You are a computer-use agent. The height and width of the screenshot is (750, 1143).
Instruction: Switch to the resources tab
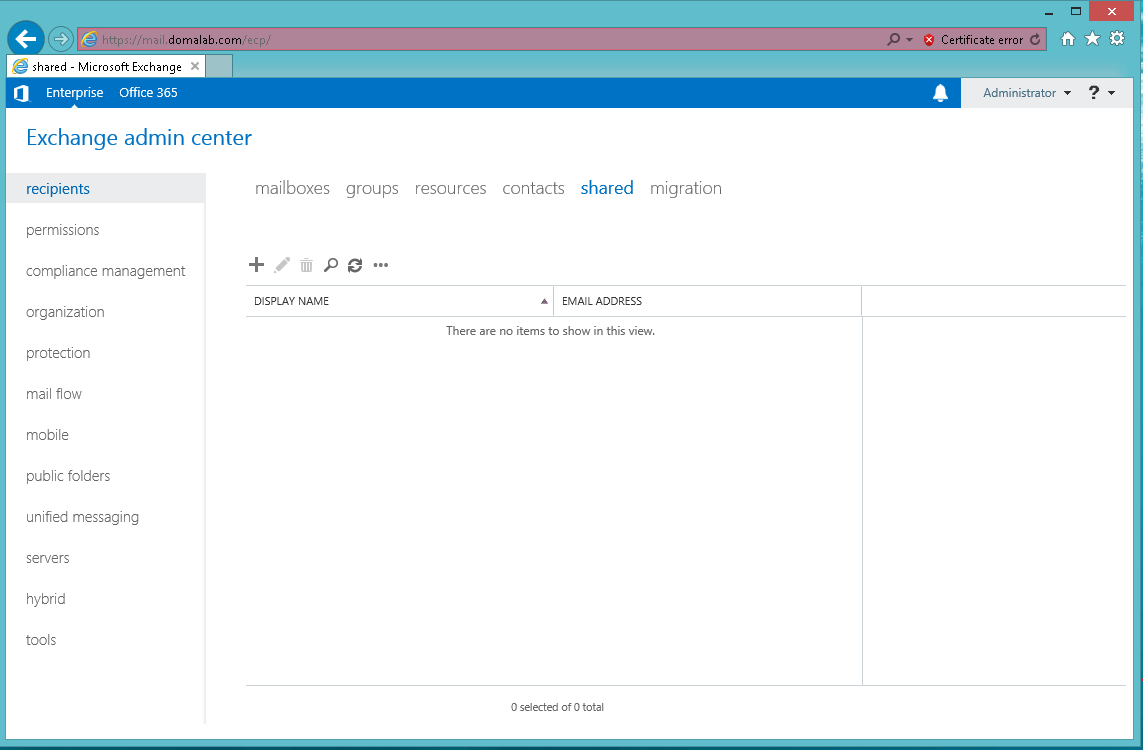tap(450, 188)
